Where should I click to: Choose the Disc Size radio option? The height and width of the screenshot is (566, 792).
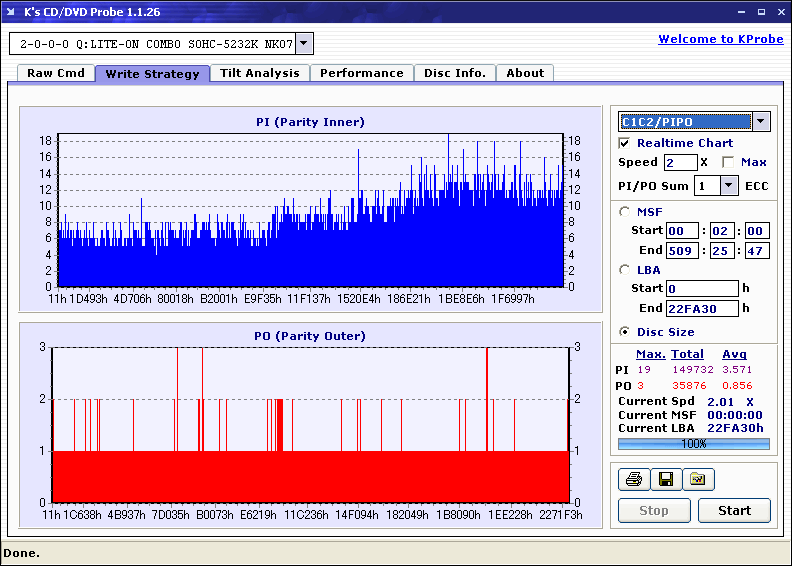coord(625,332)
